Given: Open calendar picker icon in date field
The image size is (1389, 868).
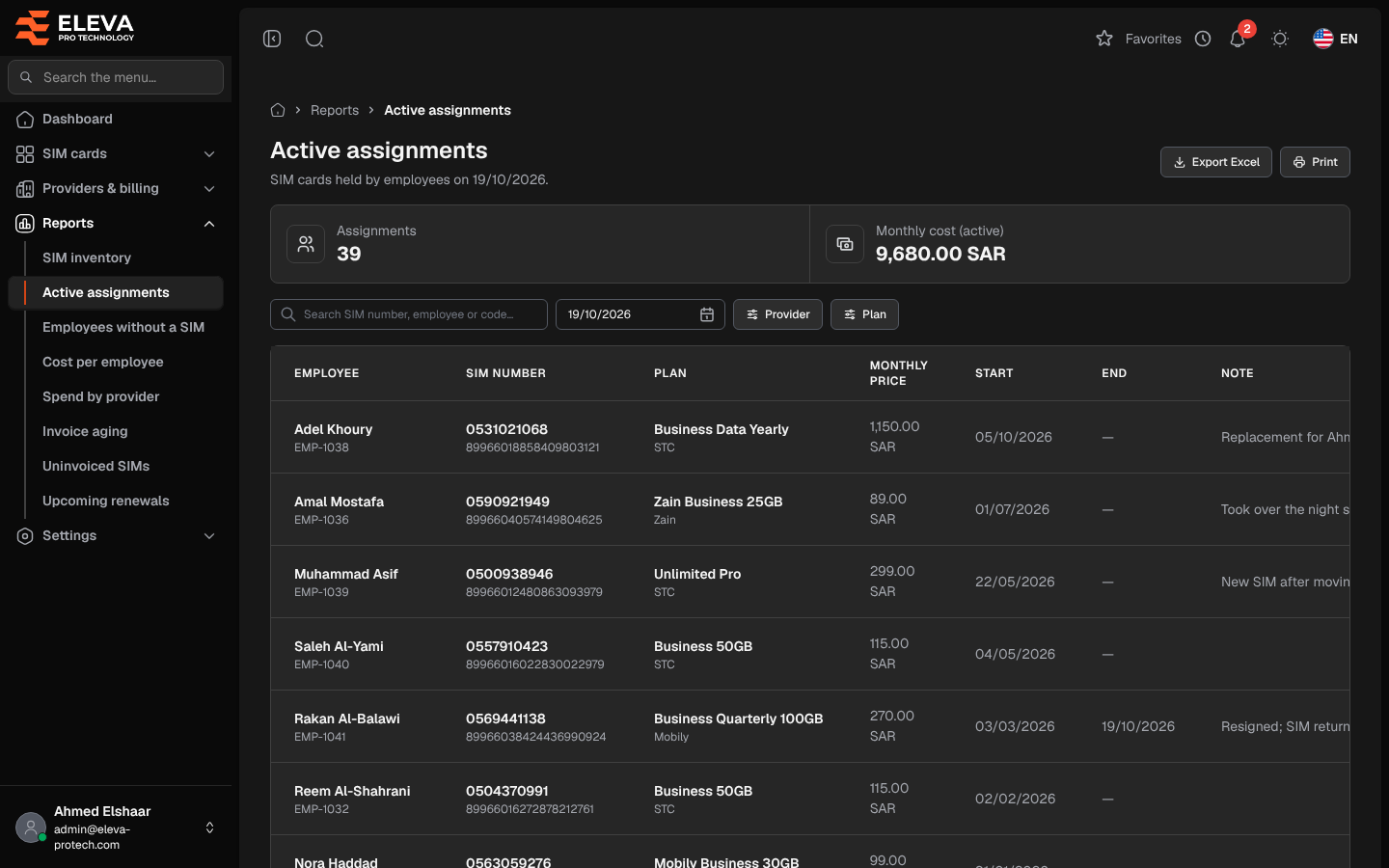Looking at the screenshot, I should pos(706,314).
